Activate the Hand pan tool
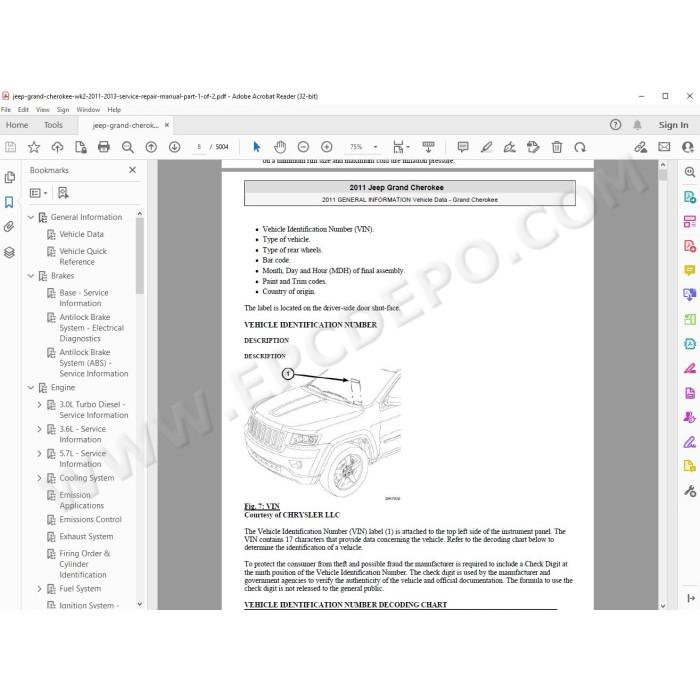The width and height of the screenshot is (700, 700). 280,147
